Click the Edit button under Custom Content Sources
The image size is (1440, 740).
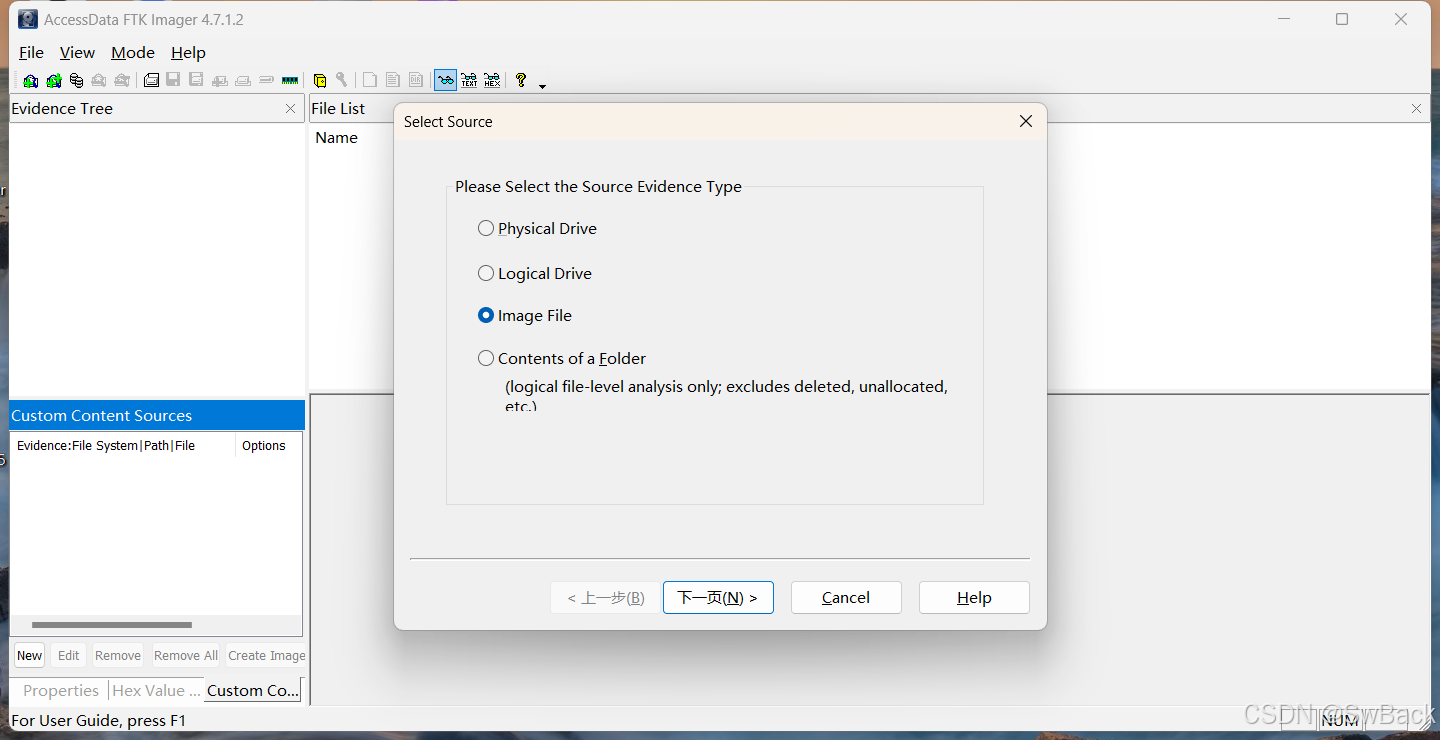pos(68,656)
